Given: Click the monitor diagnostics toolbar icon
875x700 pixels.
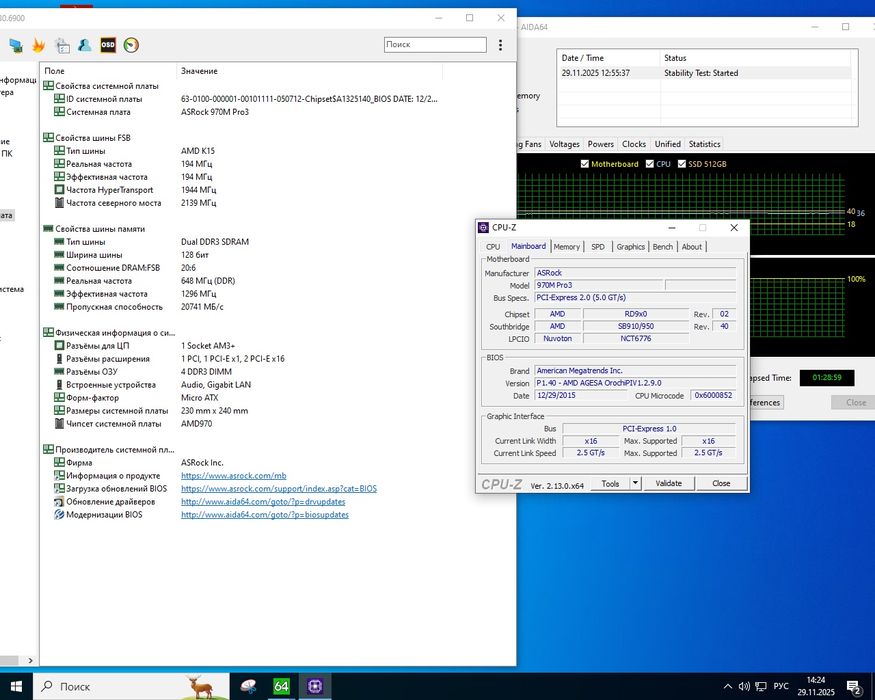Looking at the screenshot, I should [16, 46].
